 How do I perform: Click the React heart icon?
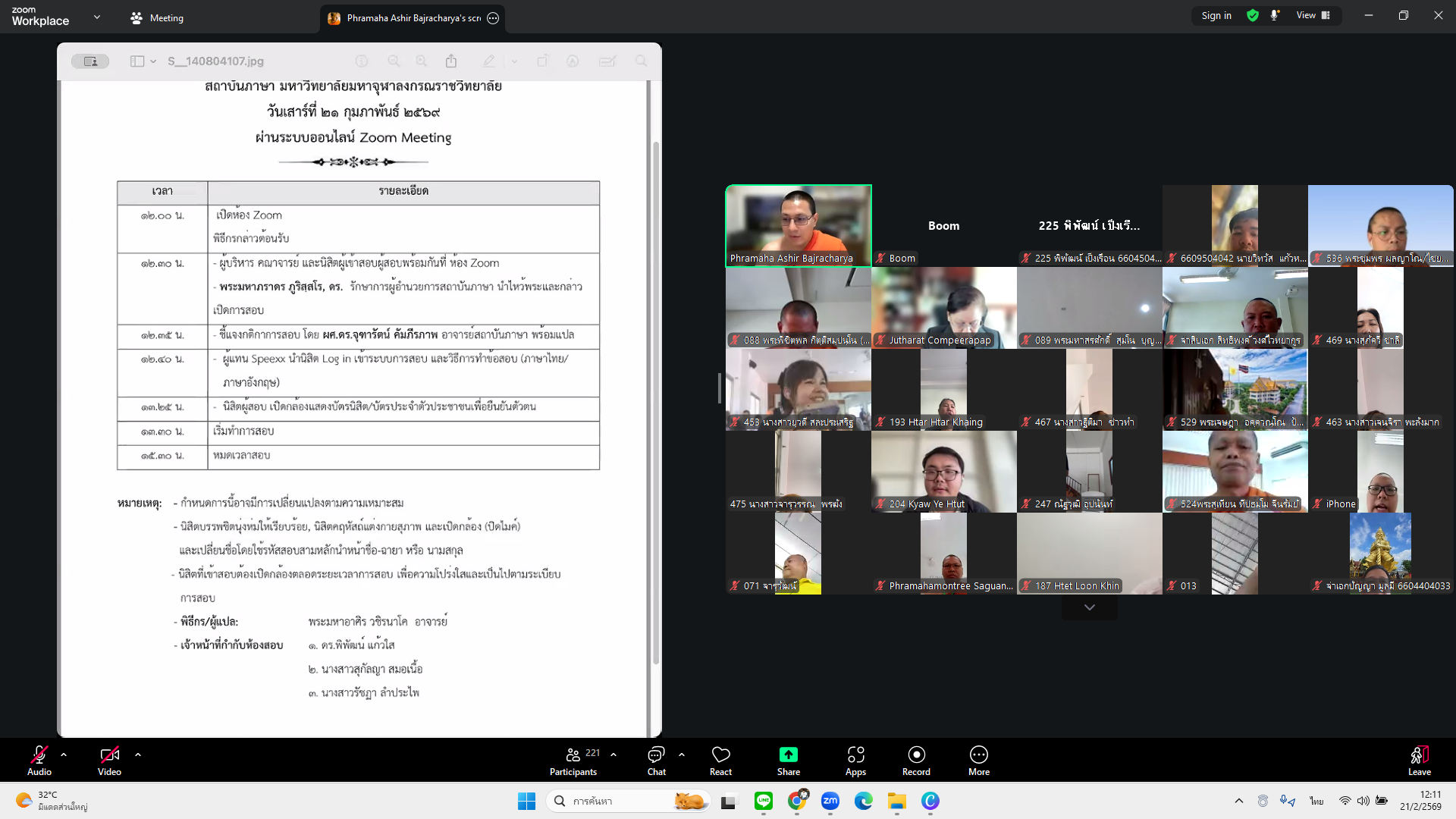tap(720, 755)
